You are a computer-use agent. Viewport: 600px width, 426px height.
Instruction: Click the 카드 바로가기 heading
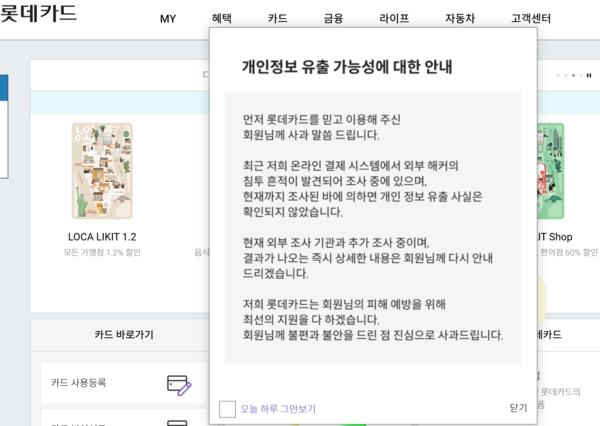coord(124,335)
